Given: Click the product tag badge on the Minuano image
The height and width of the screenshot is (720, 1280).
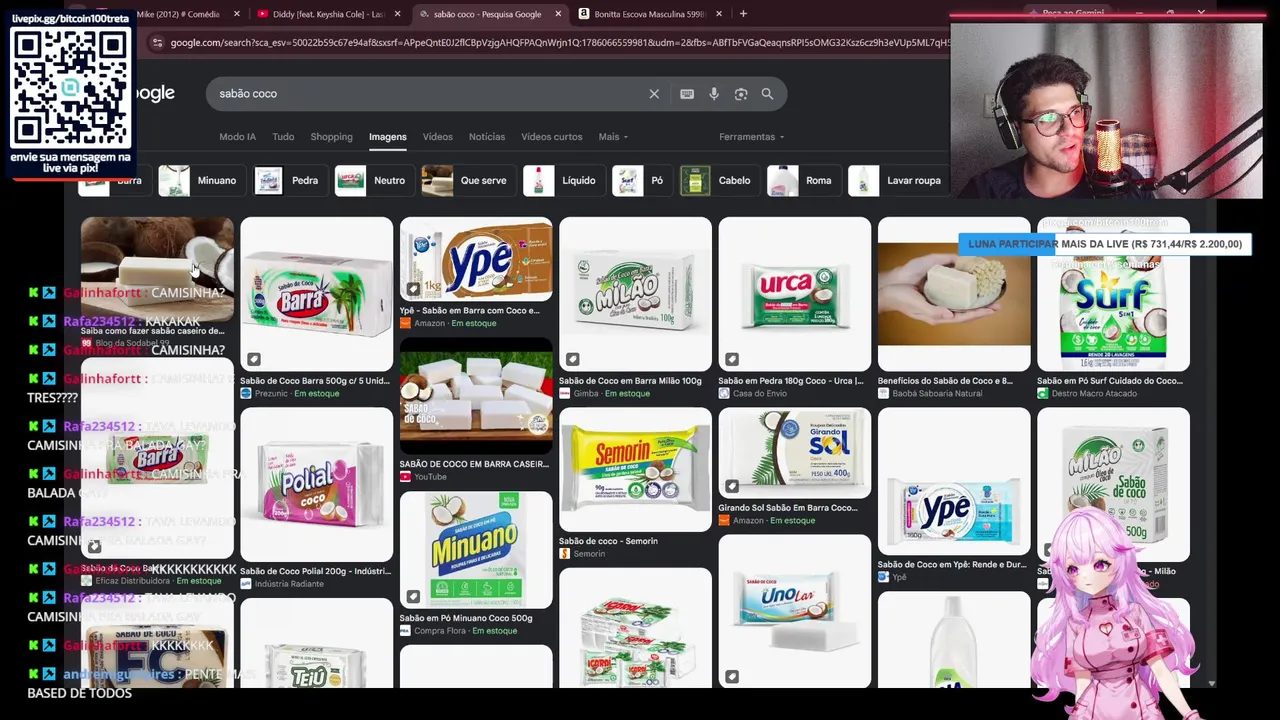Looking at the screenshot, I should (413, 597).
